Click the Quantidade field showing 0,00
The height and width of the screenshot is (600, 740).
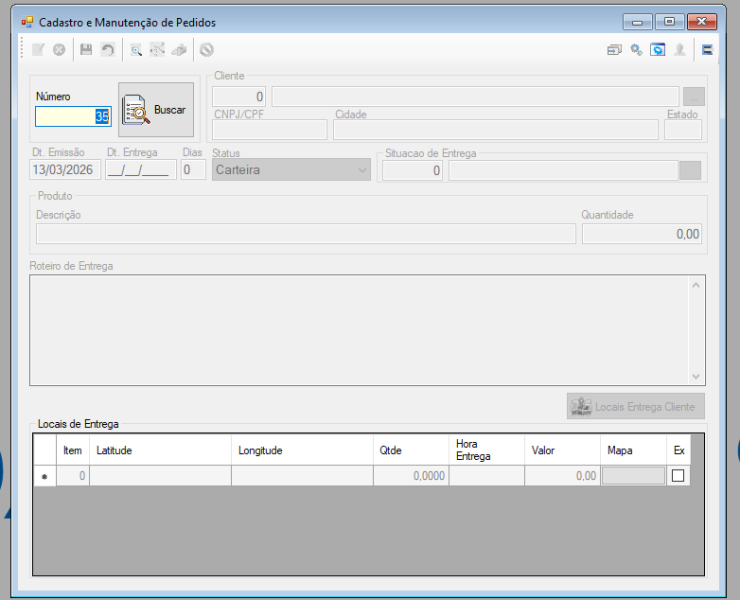click(642, 234)
